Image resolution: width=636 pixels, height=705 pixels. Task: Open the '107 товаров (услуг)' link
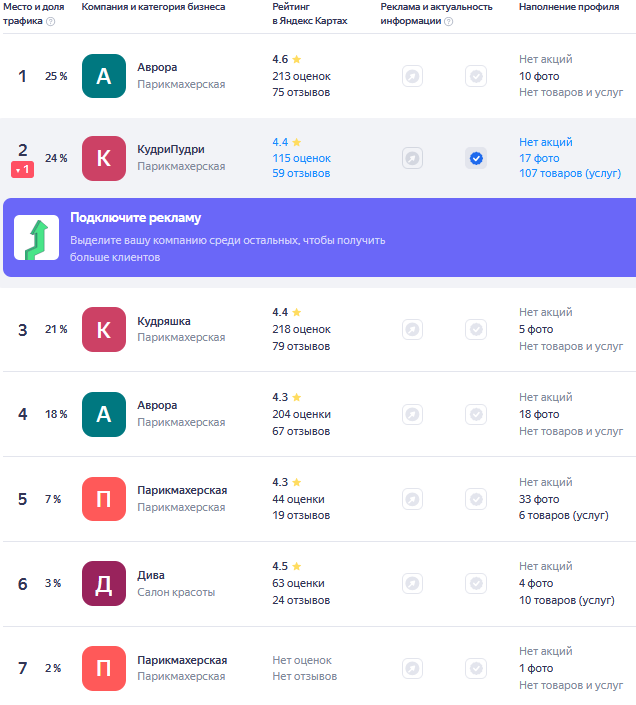(x=570, y=174)
